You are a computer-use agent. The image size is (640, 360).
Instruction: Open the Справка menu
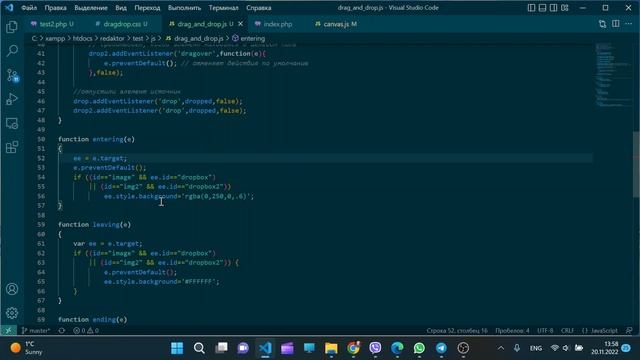(259, 8)
